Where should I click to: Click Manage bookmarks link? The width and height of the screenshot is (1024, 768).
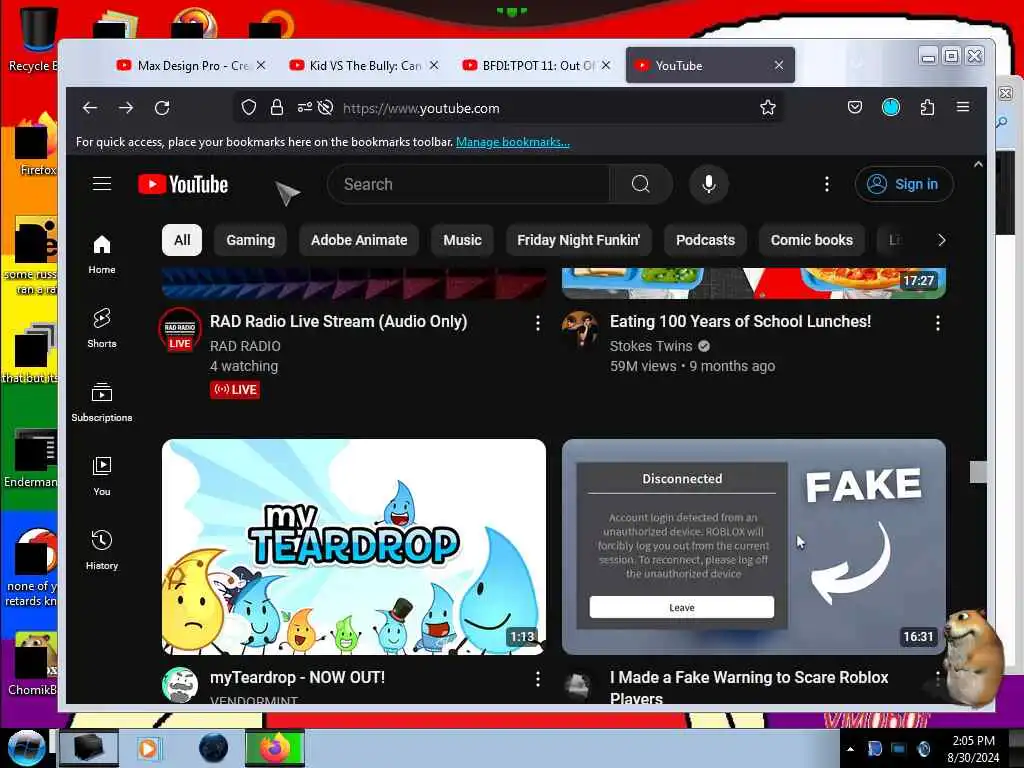tap(513, 142)
